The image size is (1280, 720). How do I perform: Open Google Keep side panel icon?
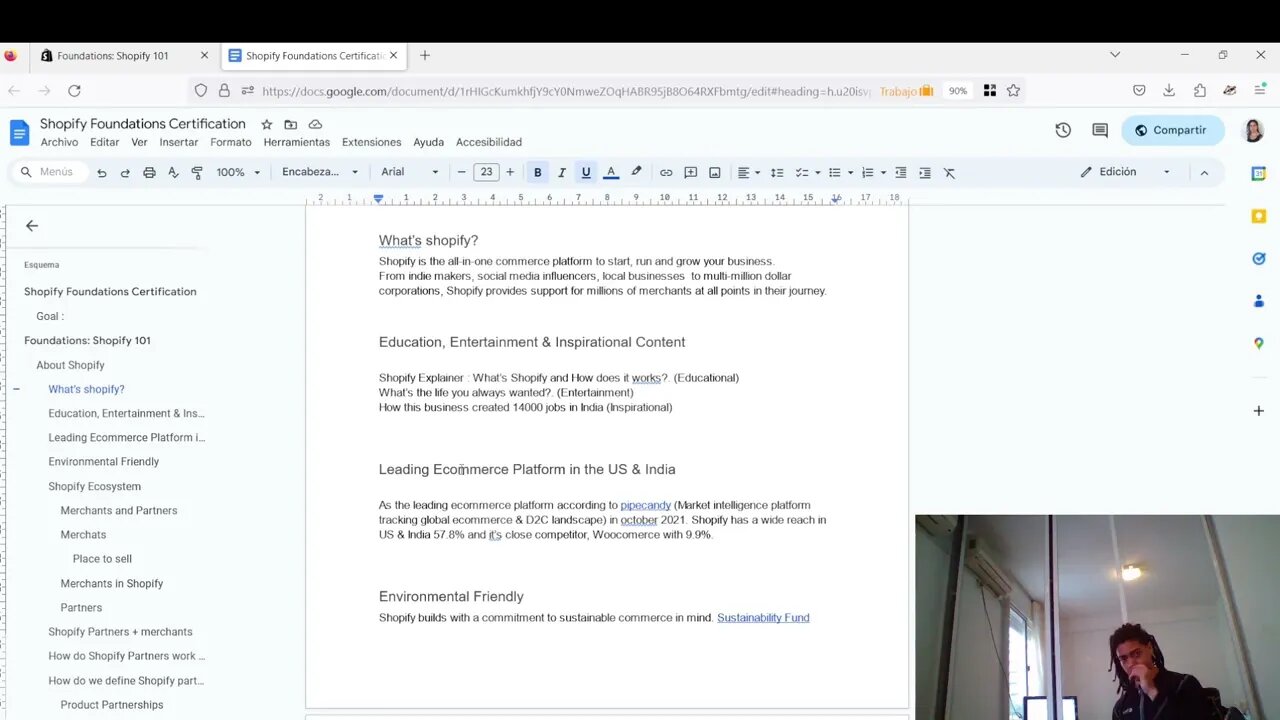coord(1259,216)
